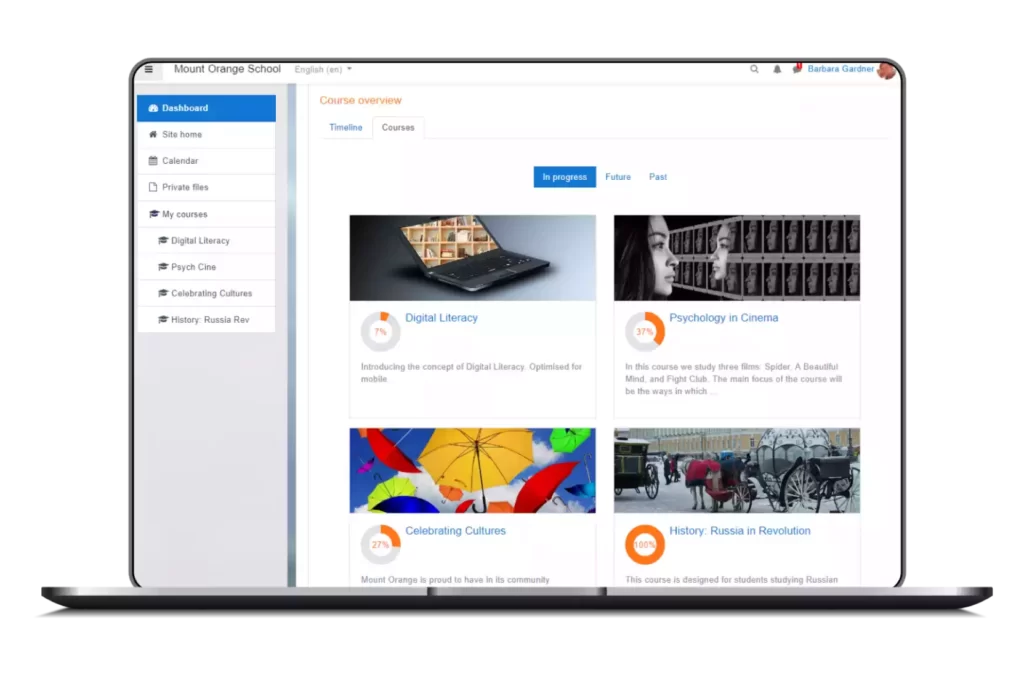
Task: Open the notifications bell icon
Action: [777, 70]
